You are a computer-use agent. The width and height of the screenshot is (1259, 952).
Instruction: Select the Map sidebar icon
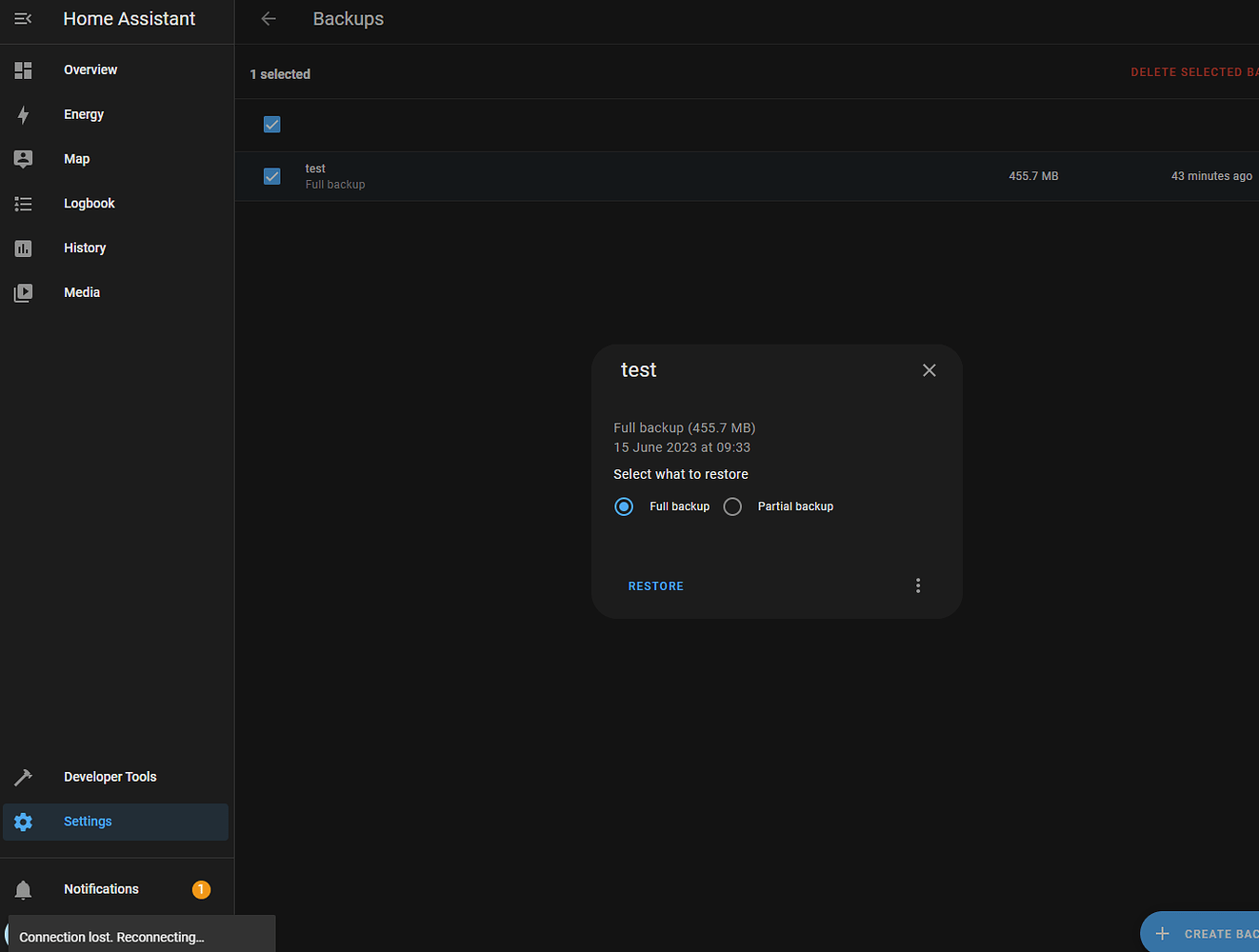tap(23, 158)
